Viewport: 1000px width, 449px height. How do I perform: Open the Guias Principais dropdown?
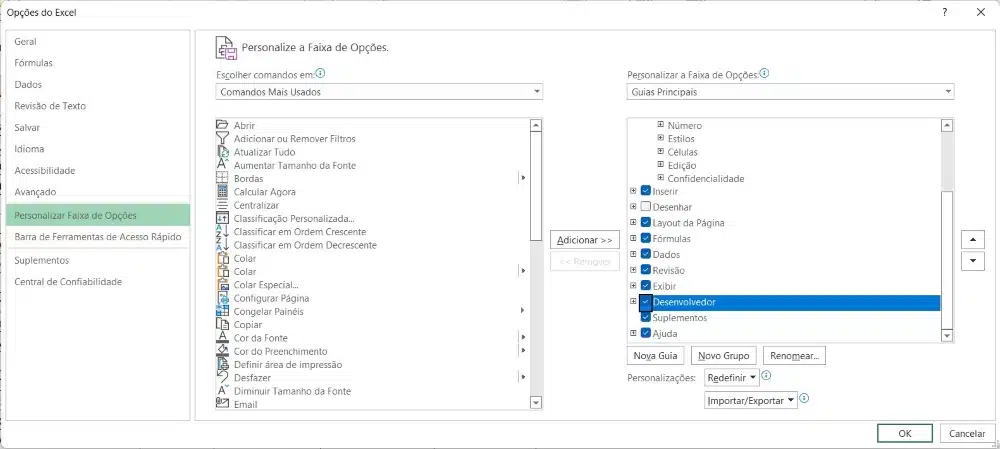(790, 92)
